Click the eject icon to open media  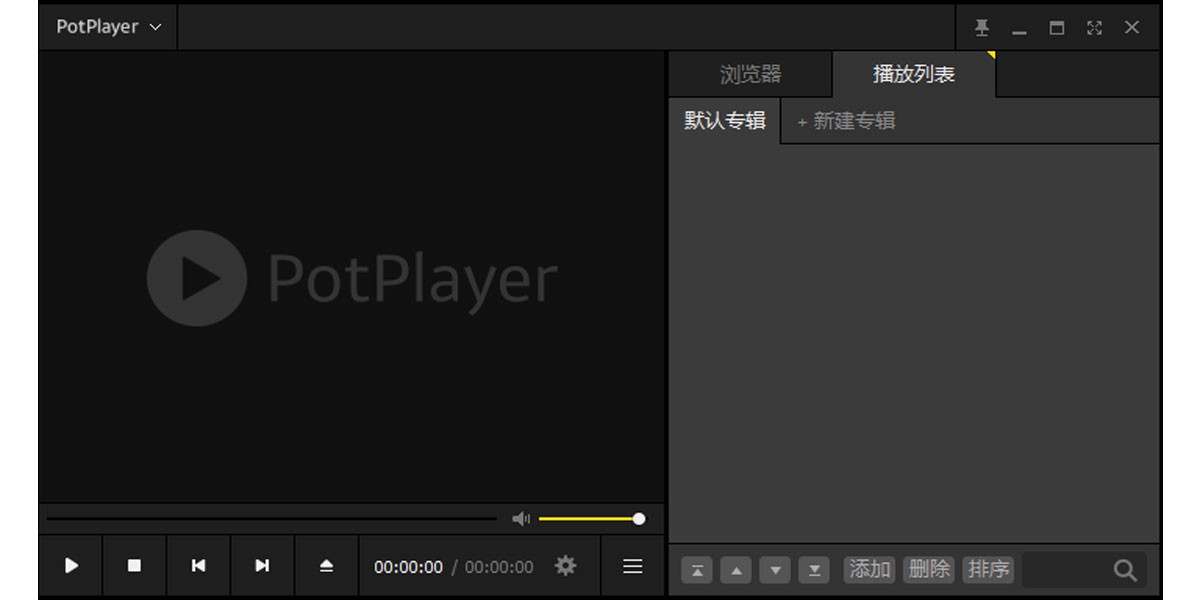coord(326,566)
